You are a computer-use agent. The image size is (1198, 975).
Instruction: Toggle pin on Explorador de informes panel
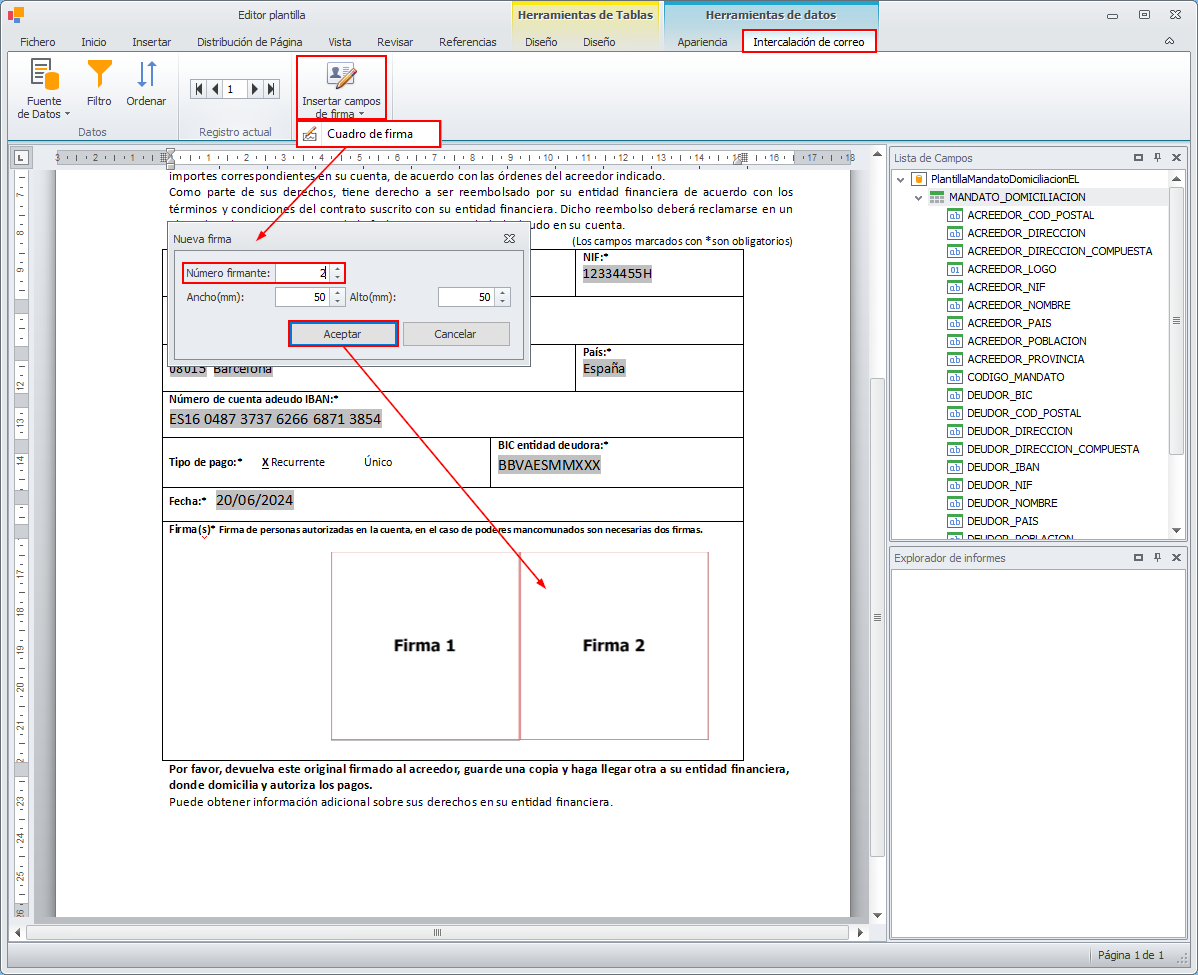pyautogui.click(x=1157, y=558)
